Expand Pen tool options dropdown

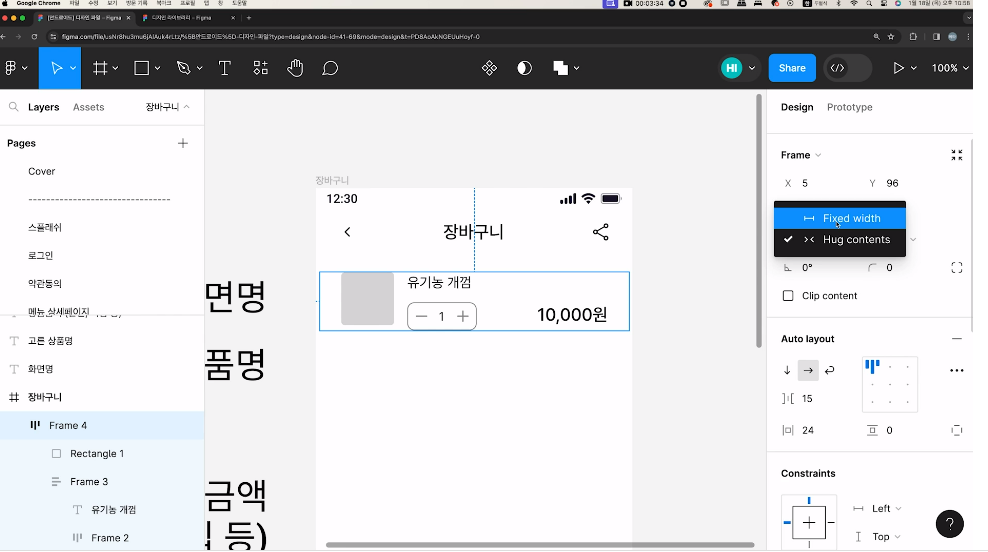point(200,68)
